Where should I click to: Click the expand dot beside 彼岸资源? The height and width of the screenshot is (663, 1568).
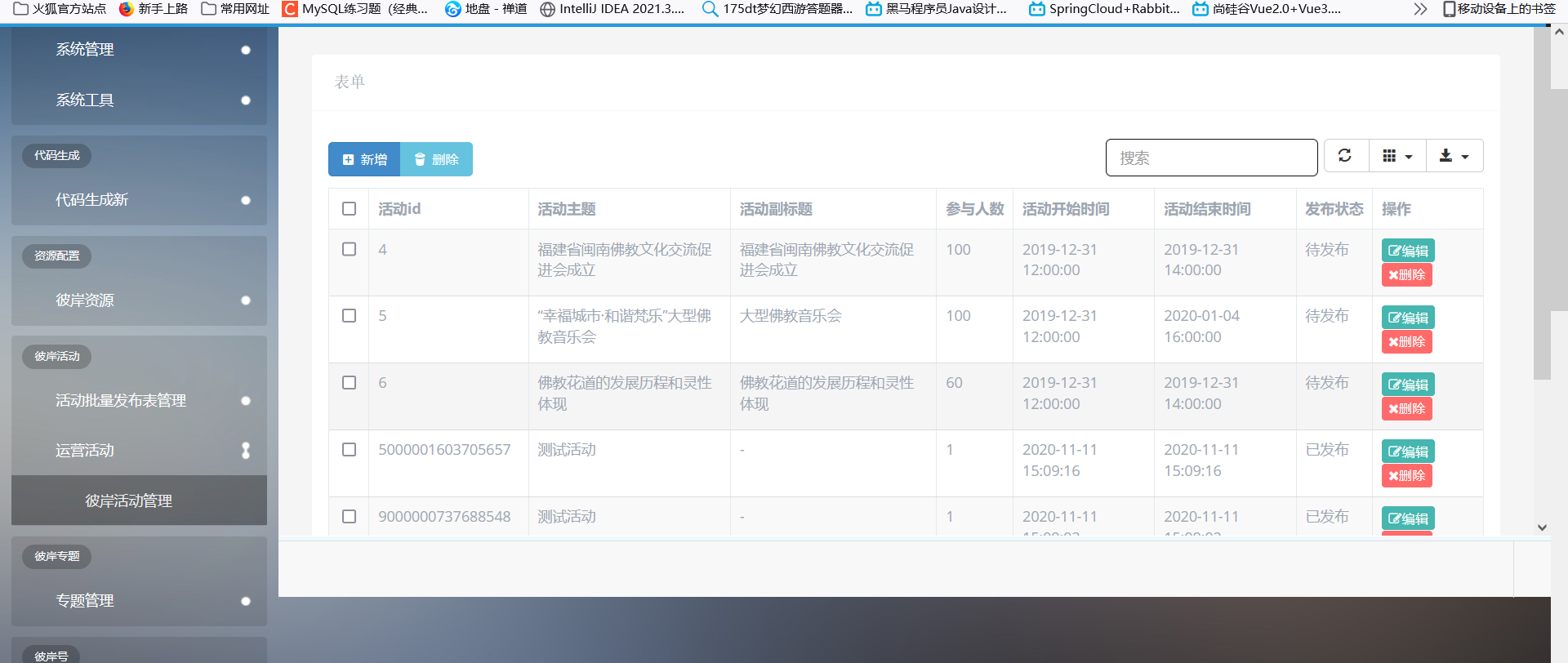coord(246,300)
